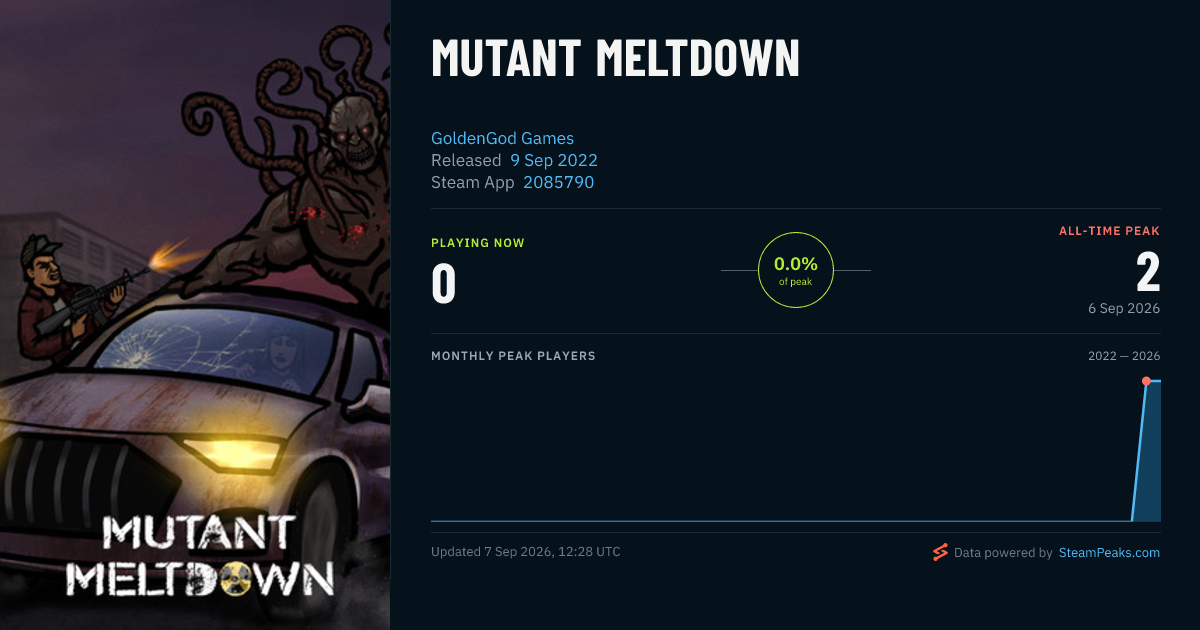Open the GoldenGod Games developer link

[x=502, y=138]
